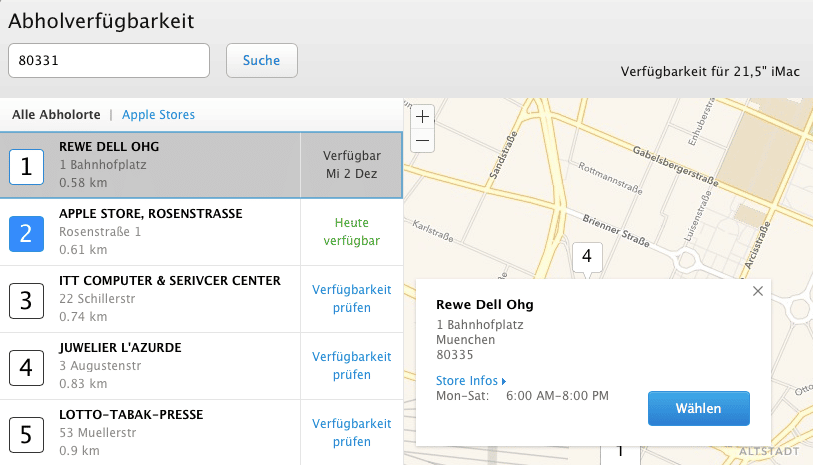Select map marker number 4
Screen dimensions: 813x465
click(x=587, y=256)
